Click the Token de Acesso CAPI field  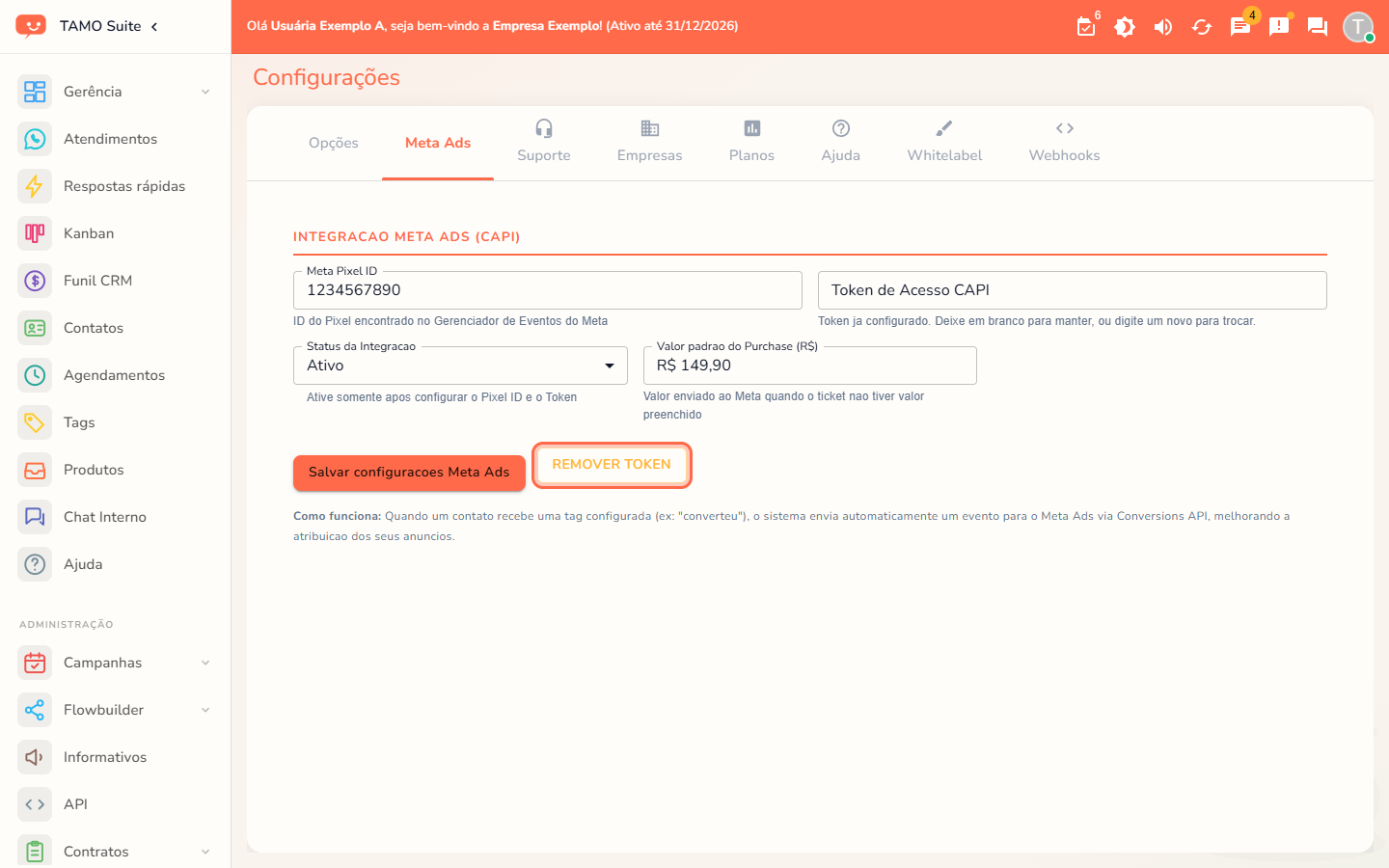tap(1073, 290)
